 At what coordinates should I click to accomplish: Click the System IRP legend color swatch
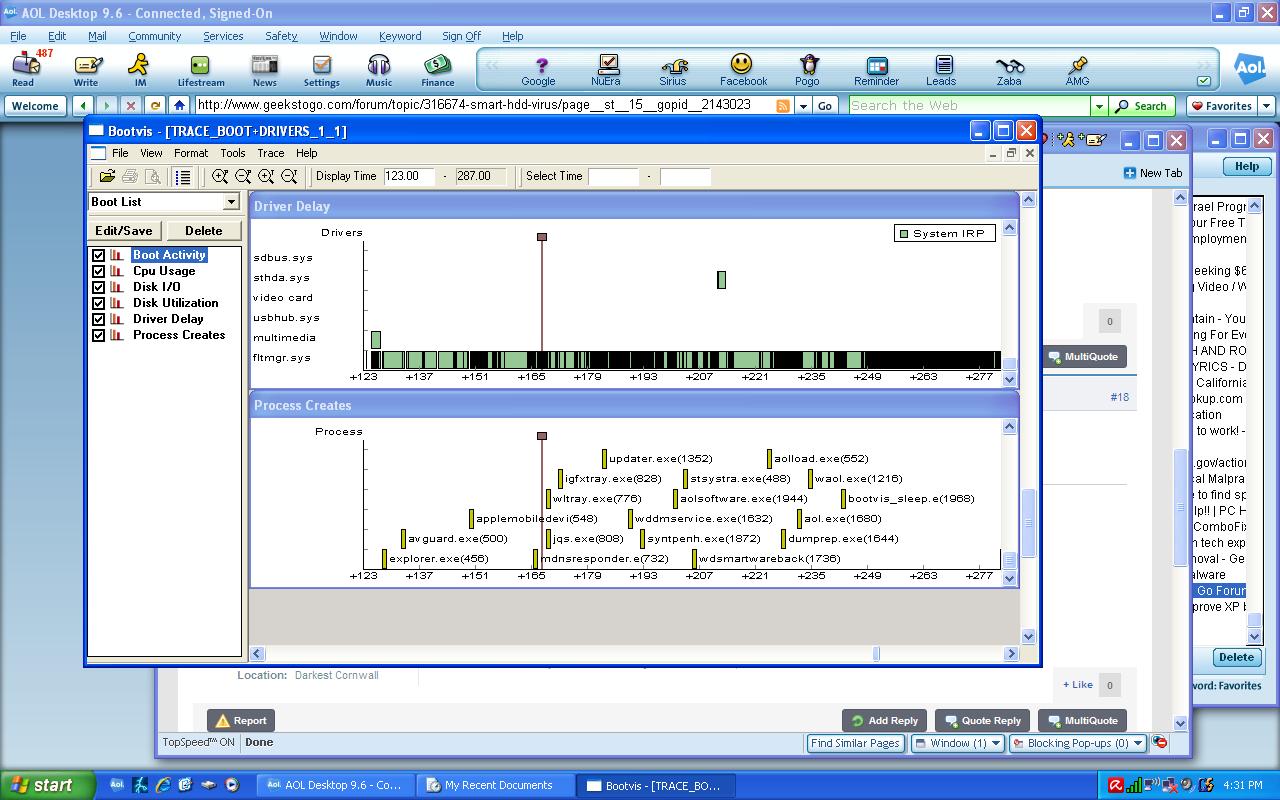(904, 234)
